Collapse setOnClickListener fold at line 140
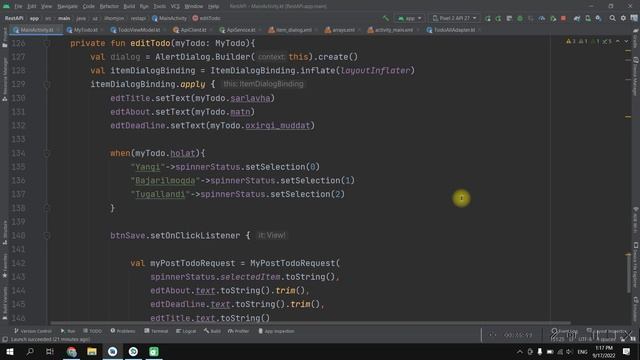 pos(47,236)
